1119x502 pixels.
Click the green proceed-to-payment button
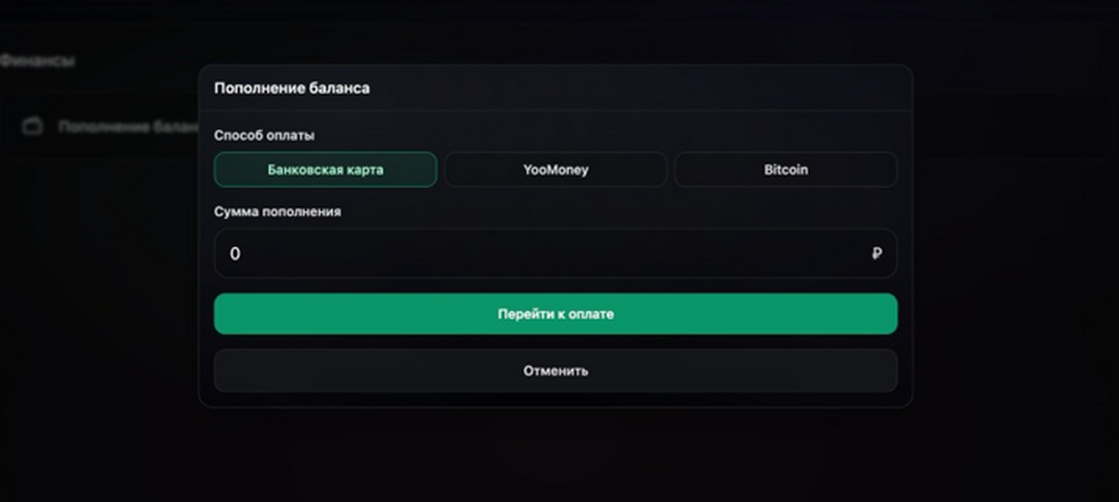555,314
